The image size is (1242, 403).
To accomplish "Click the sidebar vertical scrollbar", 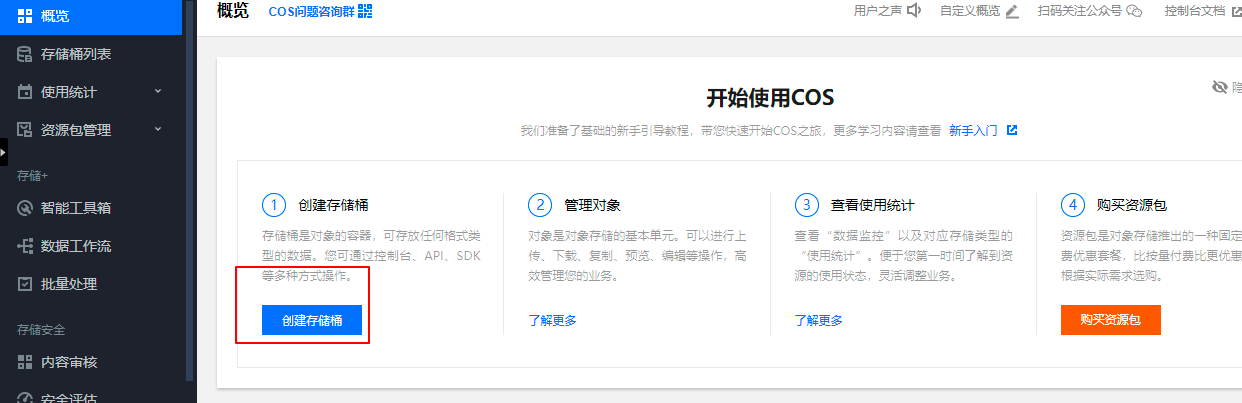I will click(x=189, y=200).
